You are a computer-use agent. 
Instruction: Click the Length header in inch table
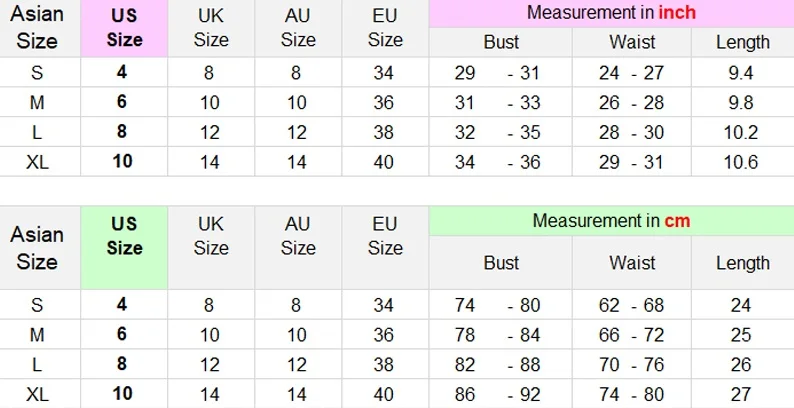coord(742,42)
